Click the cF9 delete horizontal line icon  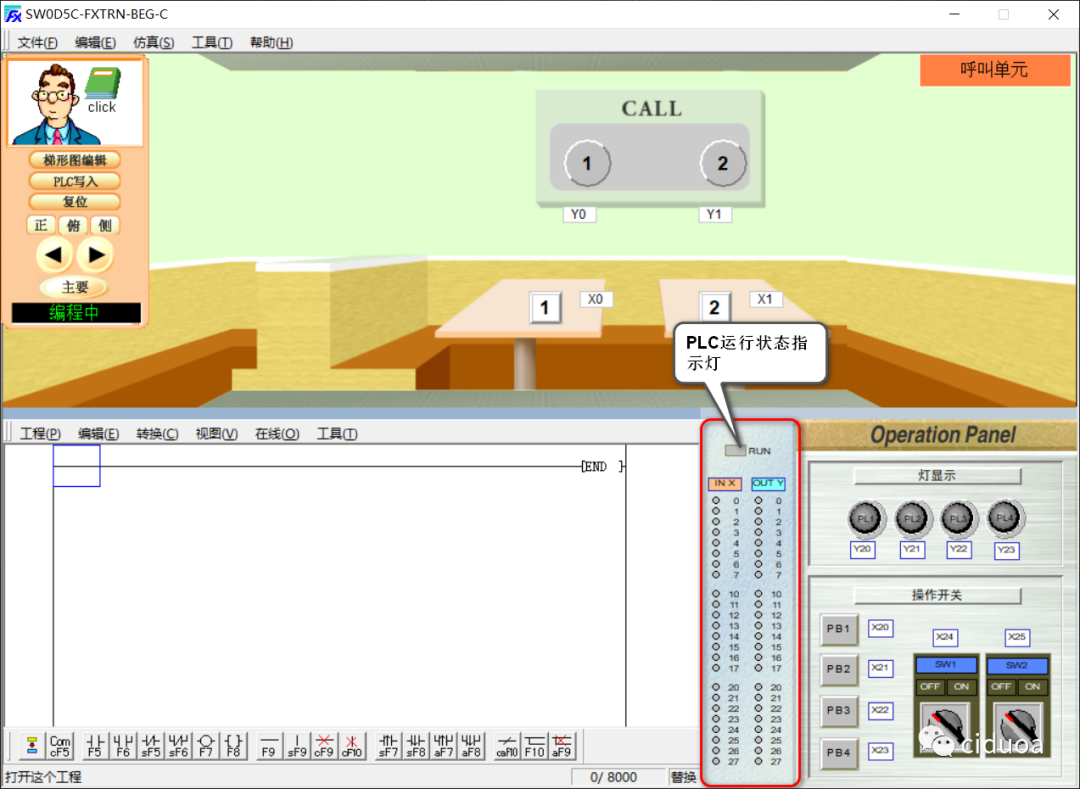[x=324, y=746]
